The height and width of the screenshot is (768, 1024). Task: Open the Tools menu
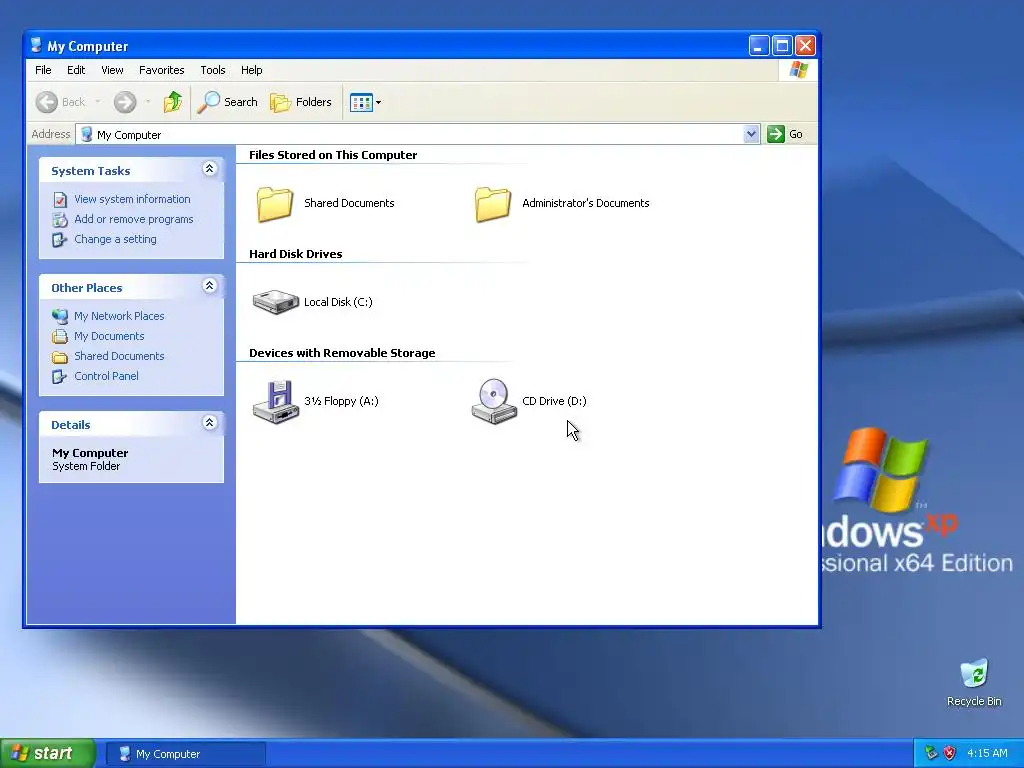(213, 70)
